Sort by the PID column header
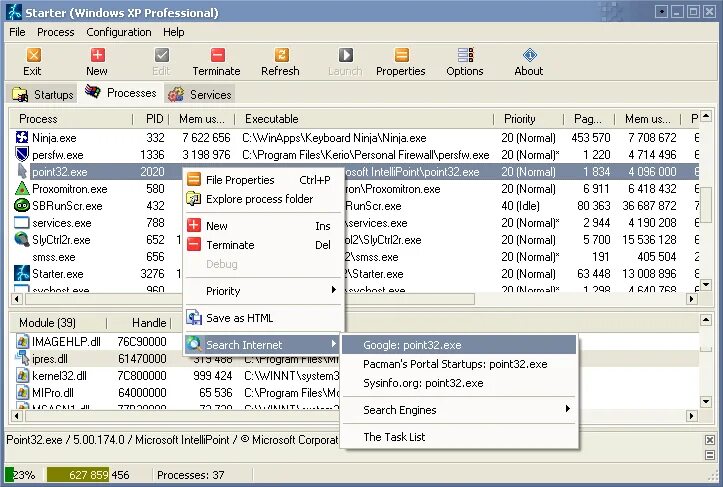Image resolution: width=723 pixels, height=487 pixels. pyautogui.click(x=150, y=119)
